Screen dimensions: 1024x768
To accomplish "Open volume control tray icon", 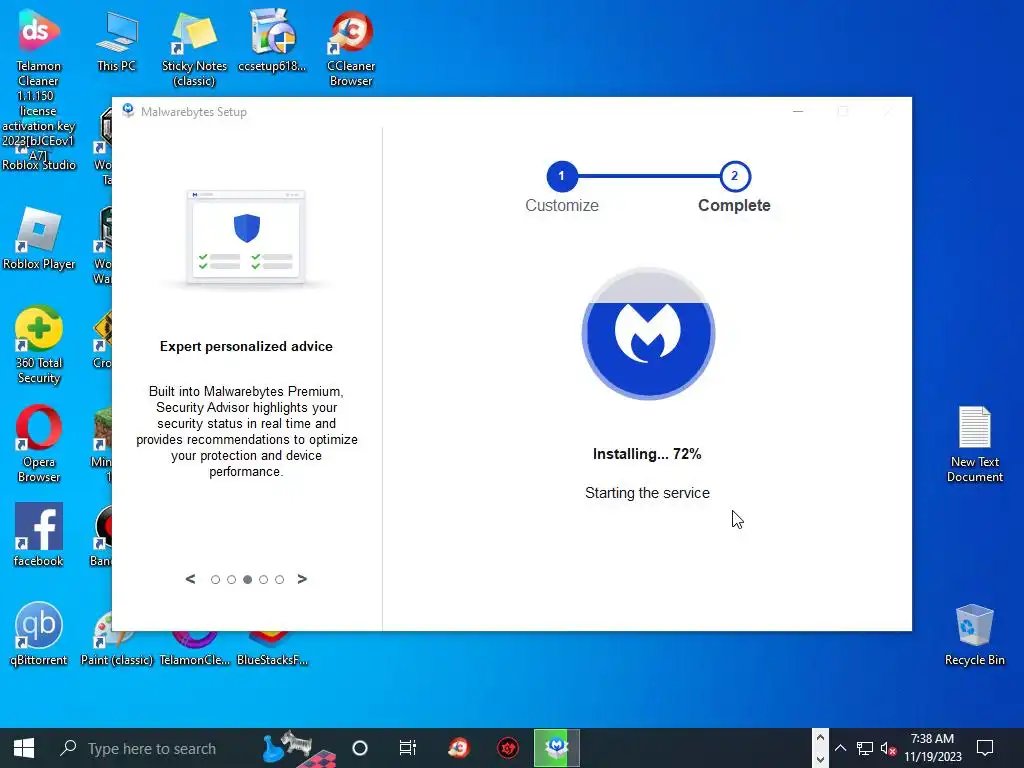I will click(888, 748).
